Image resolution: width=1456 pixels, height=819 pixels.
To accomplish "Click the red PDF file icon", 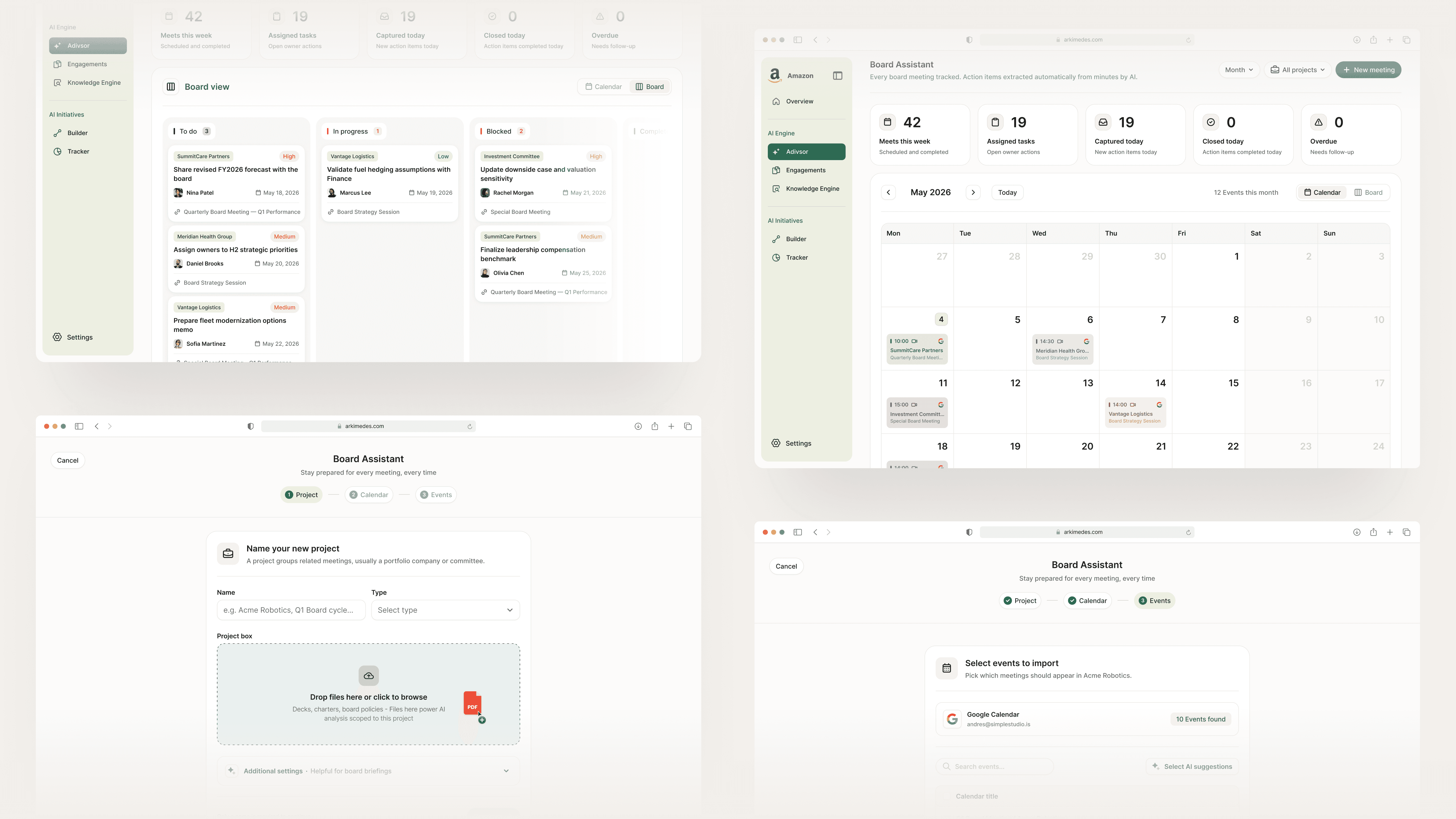I will tap(472, 704).
